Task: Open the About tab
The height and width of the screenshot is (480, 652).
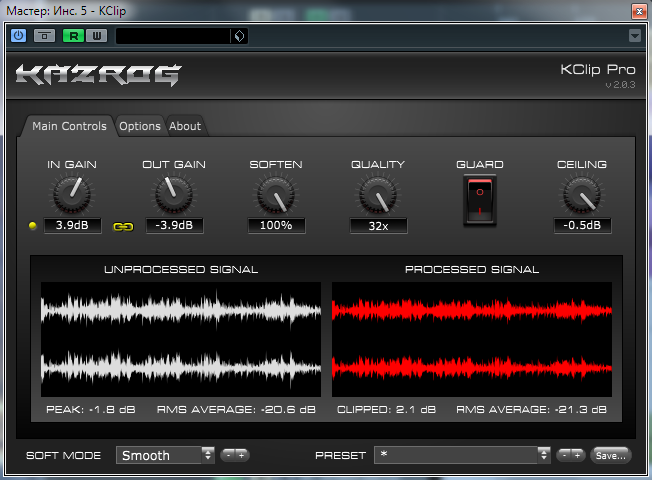Action: (185, 126)
